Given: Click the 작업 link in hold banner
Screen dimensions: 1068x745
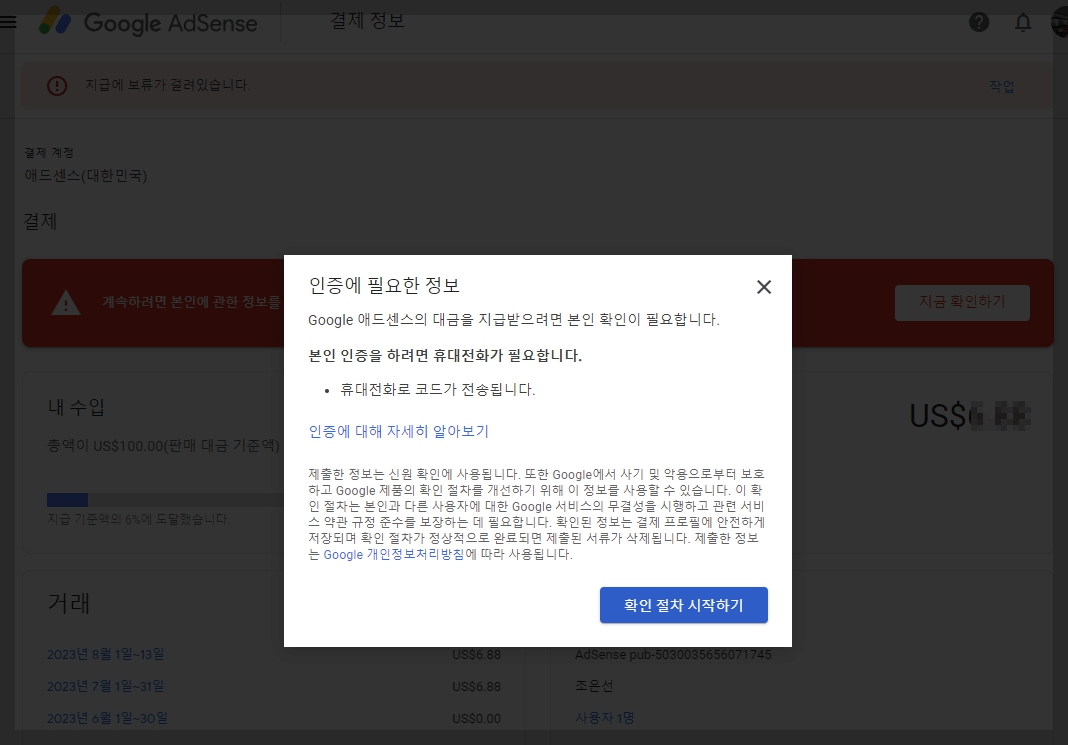Looking at the screenshot, I should click(1001, 86).
